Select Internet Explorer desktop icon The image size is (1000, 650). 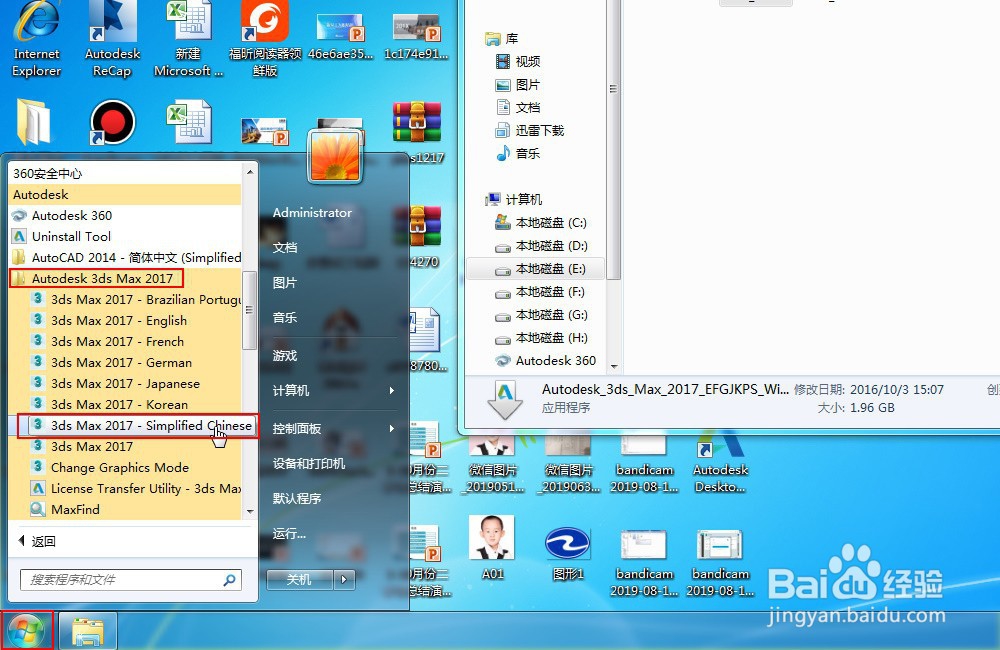(x=36, y=40)
